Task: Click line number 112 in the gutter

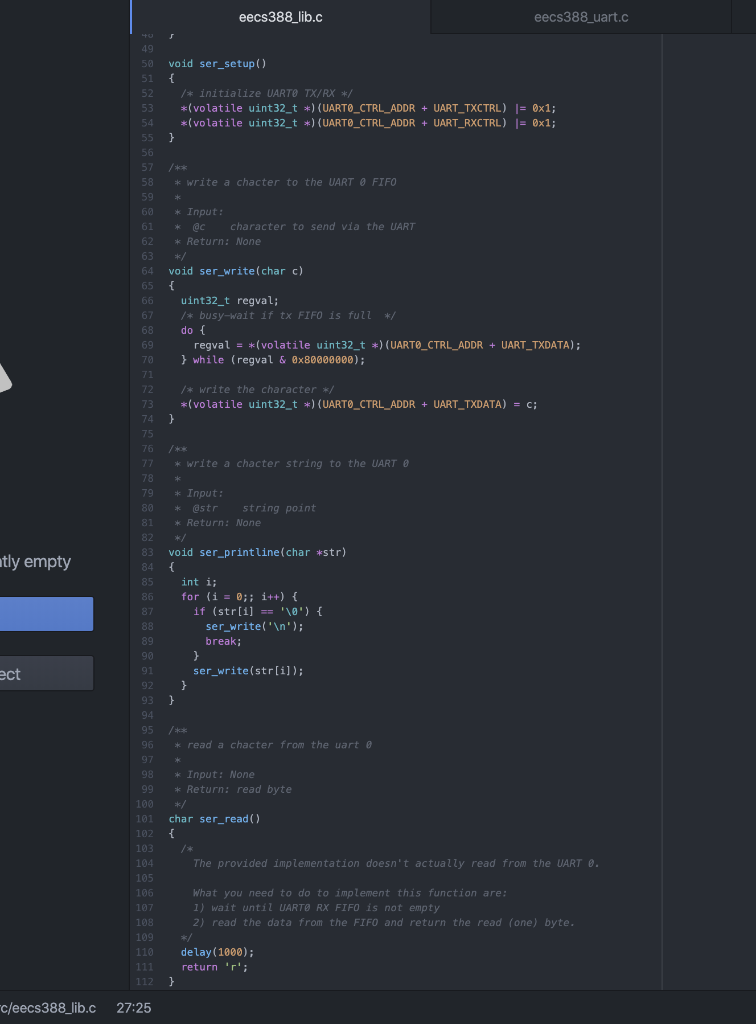Action: point(145,982)
